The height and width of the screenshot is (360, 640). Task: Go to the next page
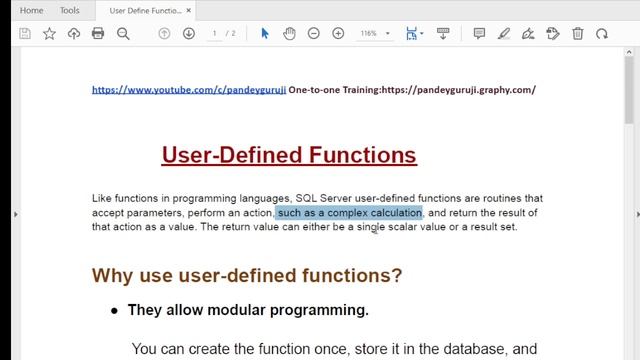pyautogui.click(x=189, y=33)
